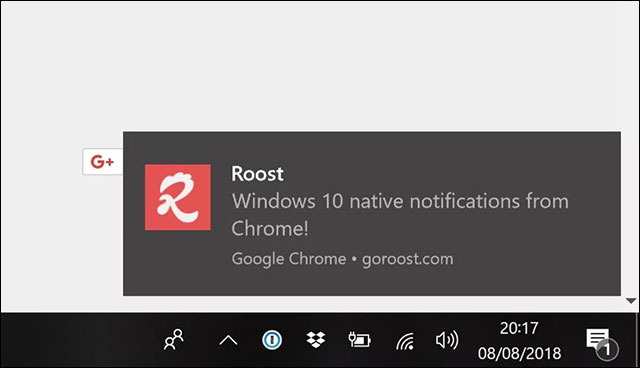This screenshot has height=368, width=640.
Task: Click the date 08/08/2018 in the taskbar
Action: click(519, 353)
